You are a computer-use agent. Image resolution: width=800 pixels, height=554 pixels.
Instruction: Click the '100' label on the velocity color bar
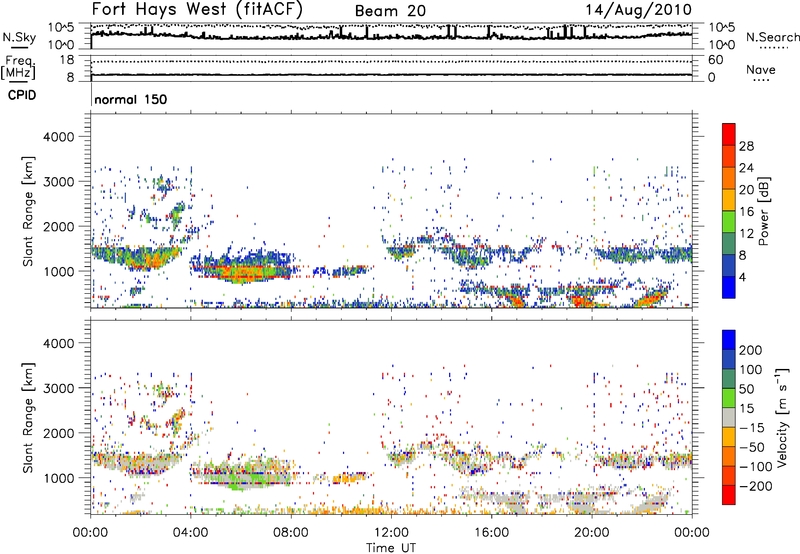coord(751,370)
